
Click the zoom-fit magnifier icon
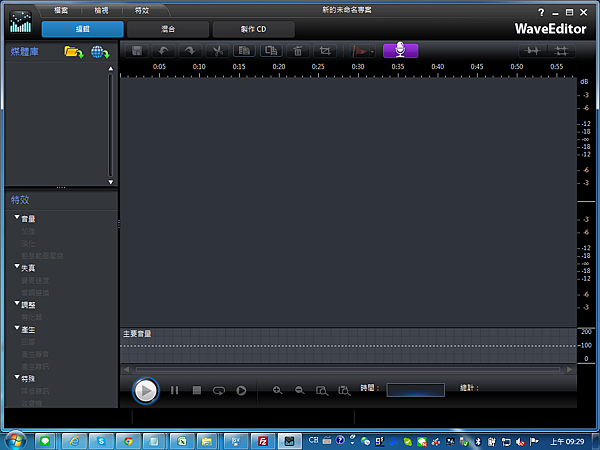pyautogui.click(x=344, y=391)
